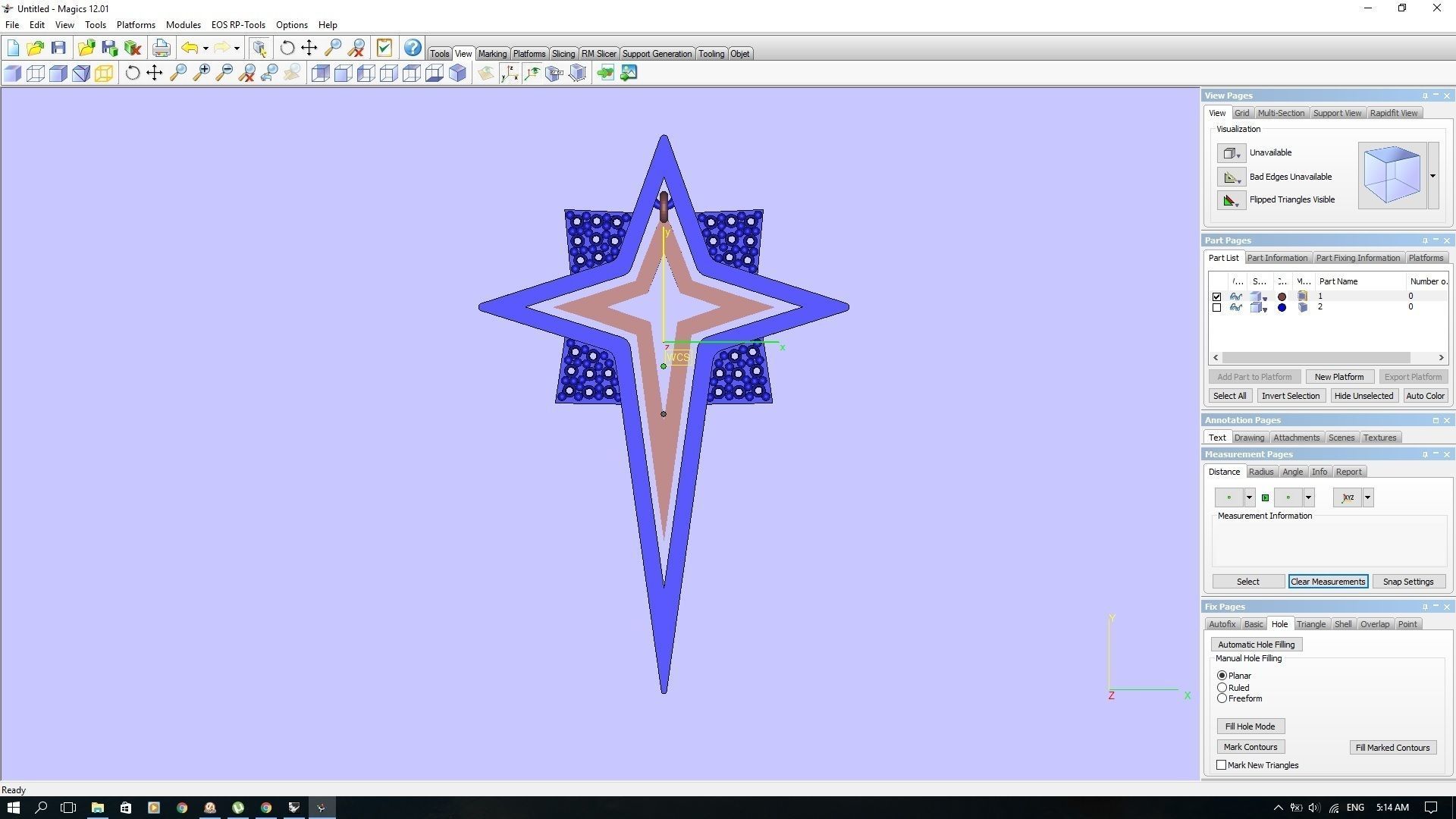Check the checkbox for part 2

[x=1217, y=307]
